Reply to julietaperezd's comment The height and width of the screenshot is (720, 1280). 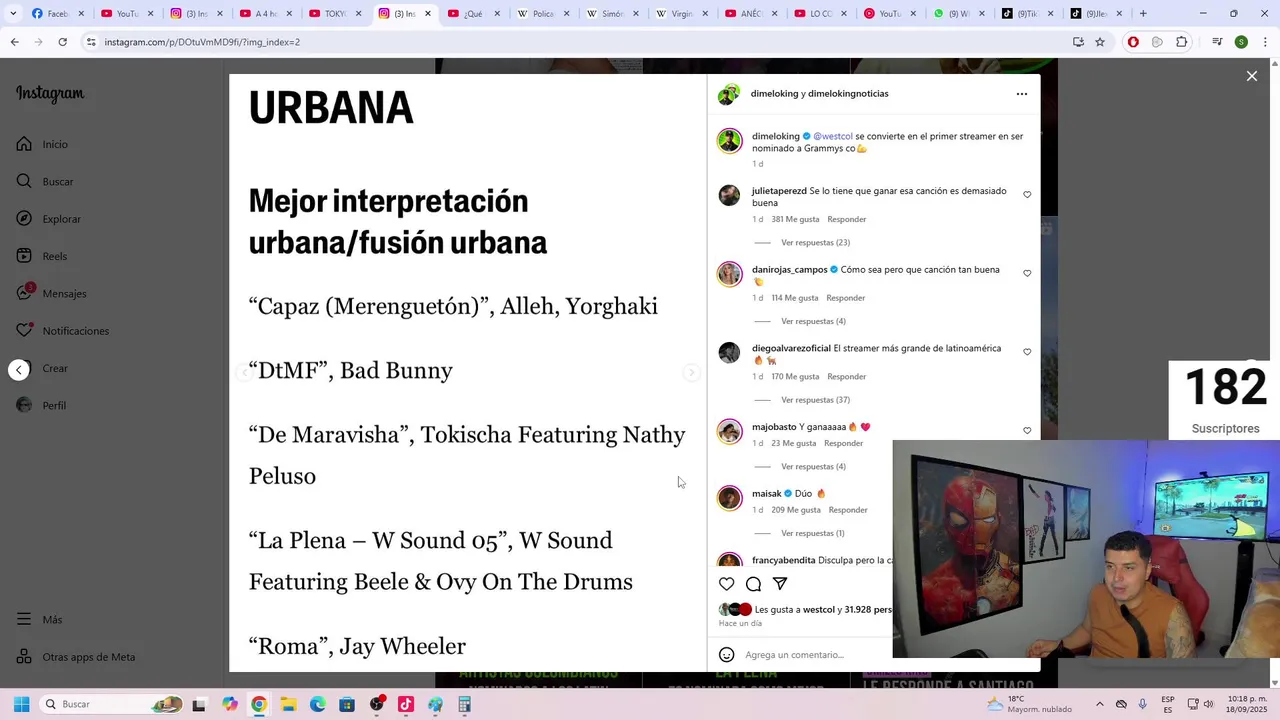(846, 219)
